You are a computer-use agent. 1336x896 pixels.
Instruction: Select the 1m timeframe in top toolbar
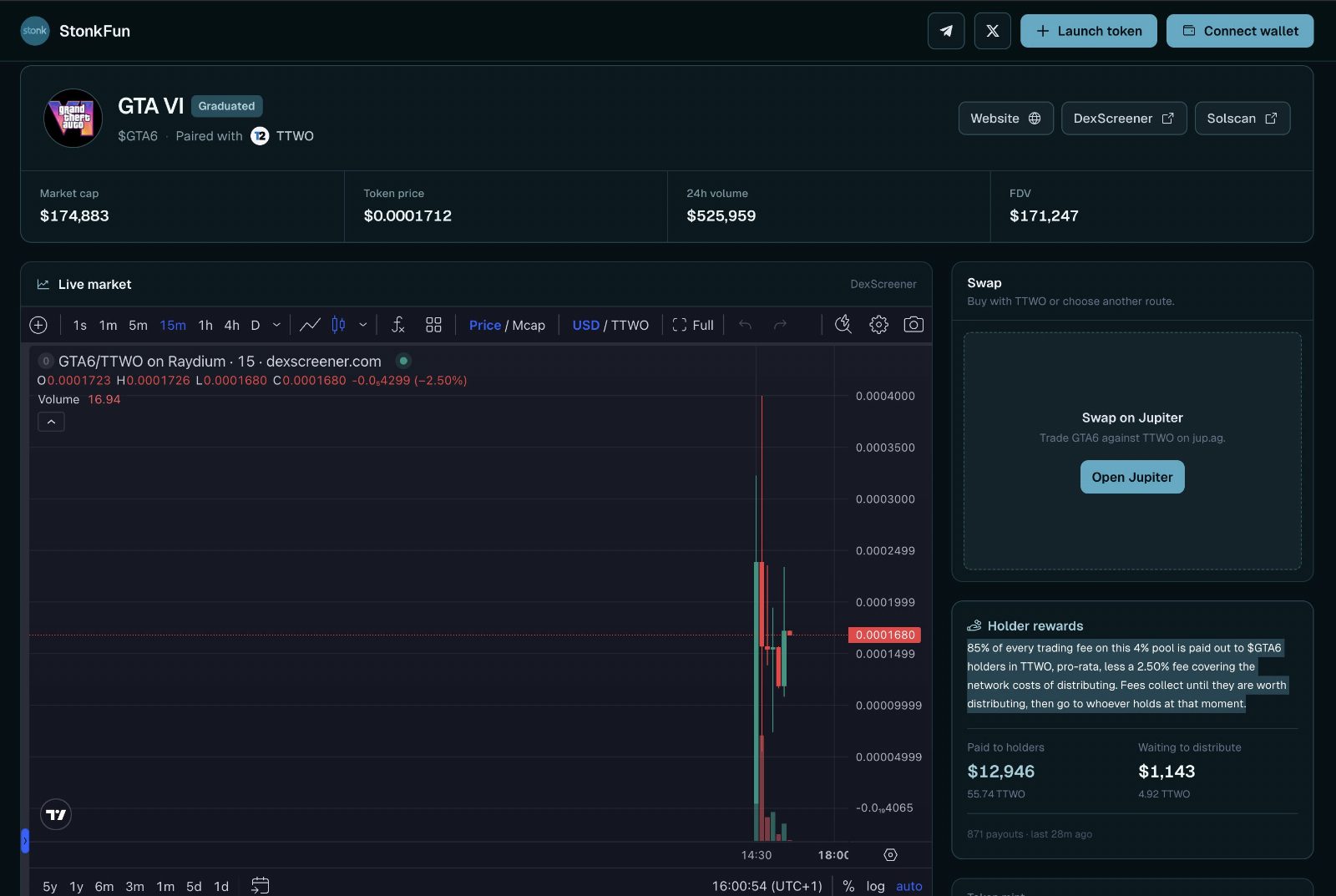tap(109, 325)
